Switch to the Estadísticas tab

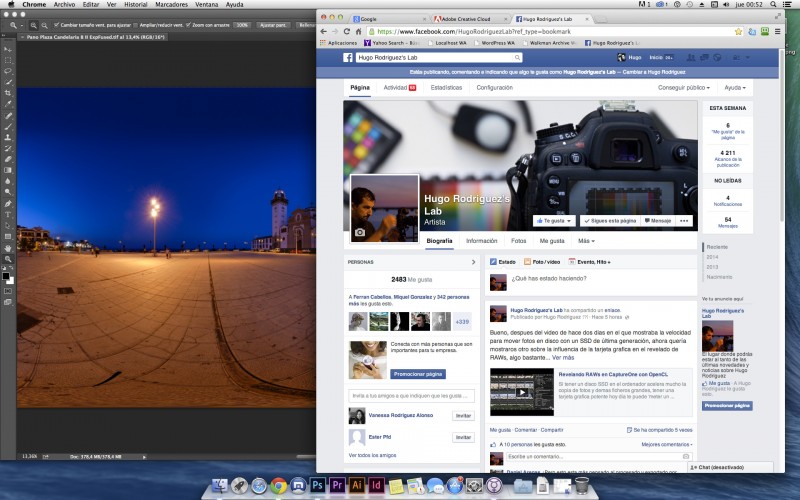tap(445, 88)
